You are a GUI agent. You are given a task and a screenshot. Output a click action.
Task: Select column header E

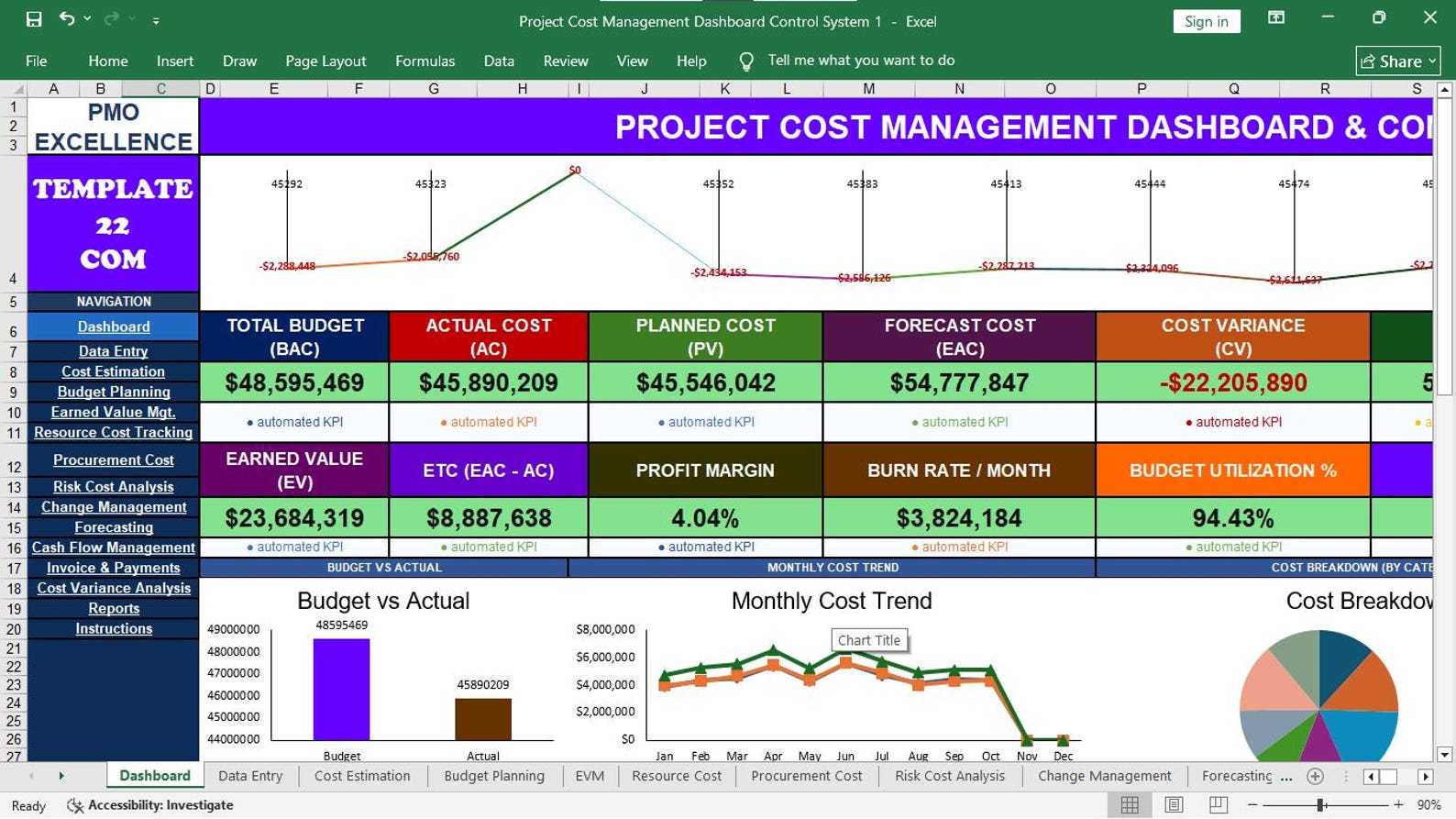273,89
